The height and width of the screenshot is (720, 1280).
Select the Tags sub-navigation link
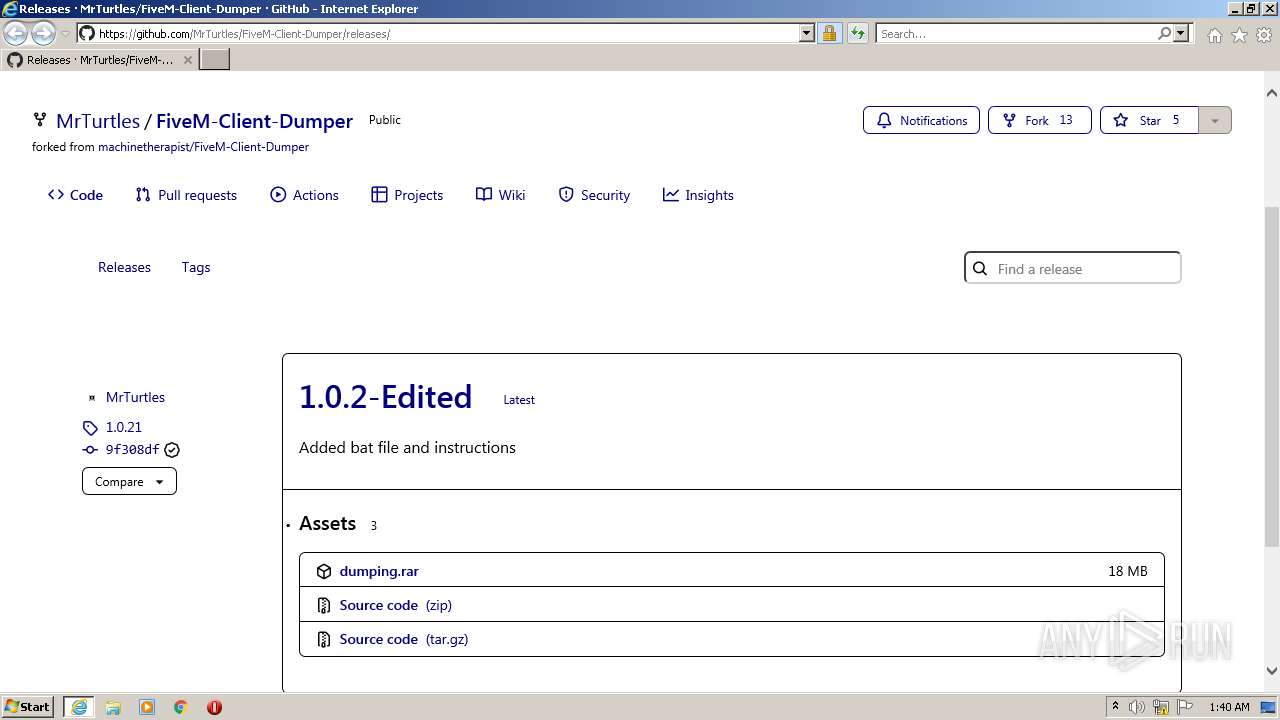(x=196, y=267)
